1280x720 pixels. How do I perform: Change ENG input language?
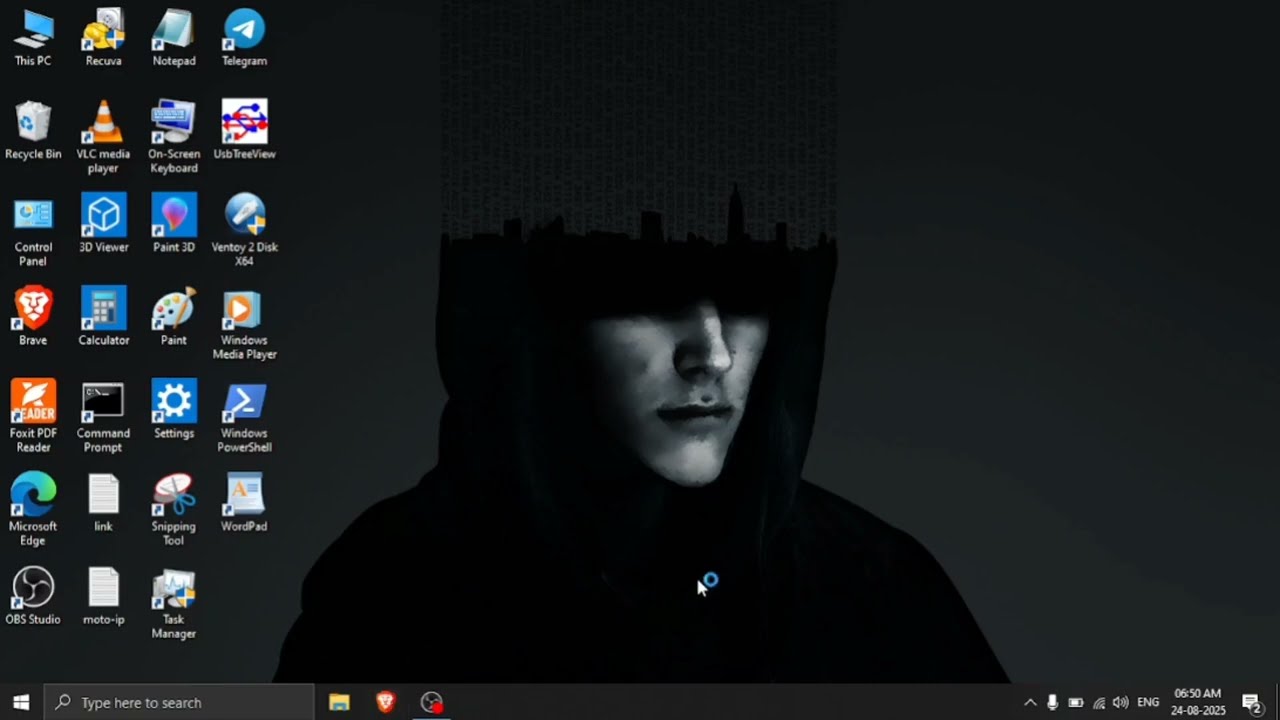click(1148, 702)
